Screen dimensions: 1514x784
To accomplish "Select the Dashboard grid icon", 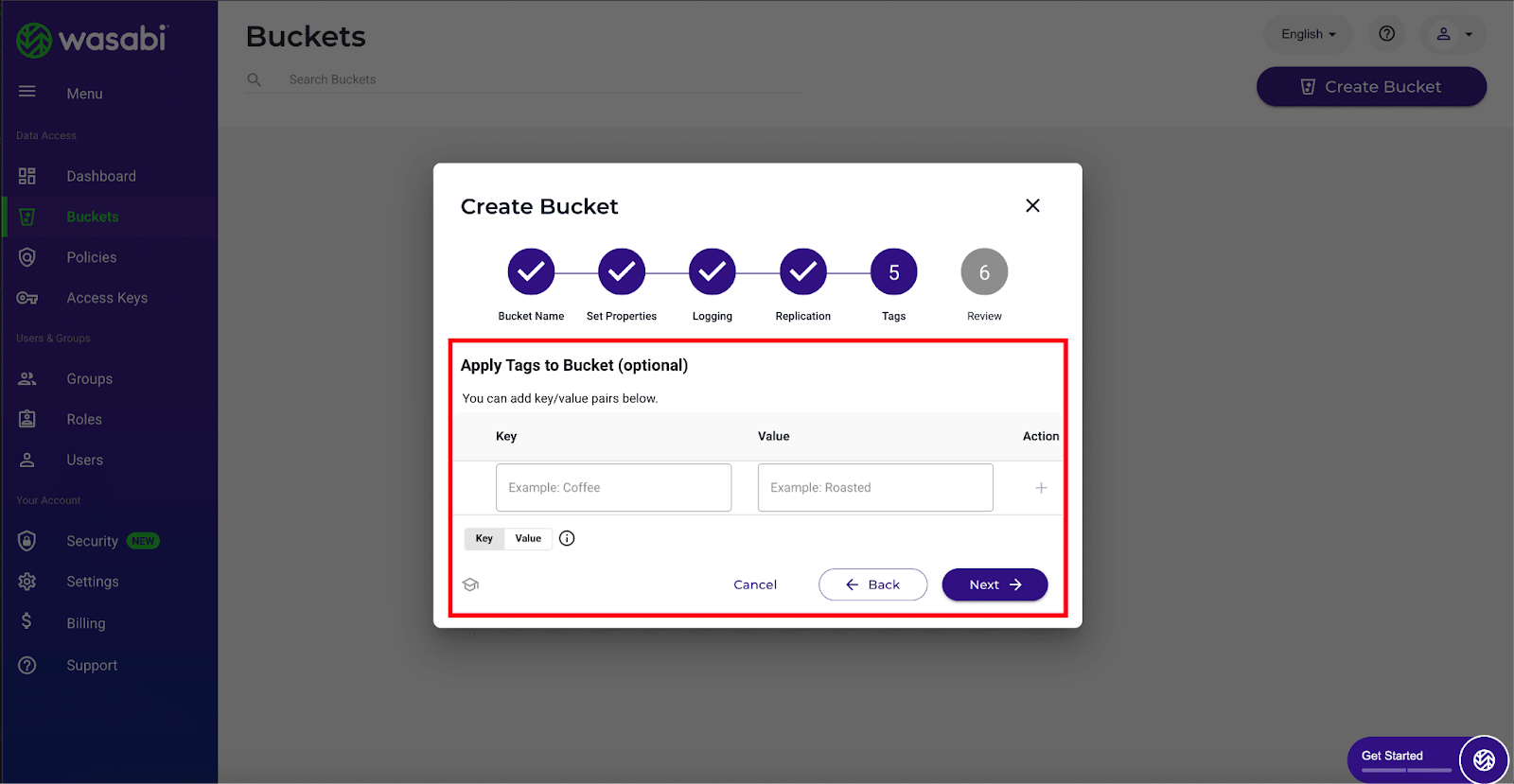I will [27, 176].
